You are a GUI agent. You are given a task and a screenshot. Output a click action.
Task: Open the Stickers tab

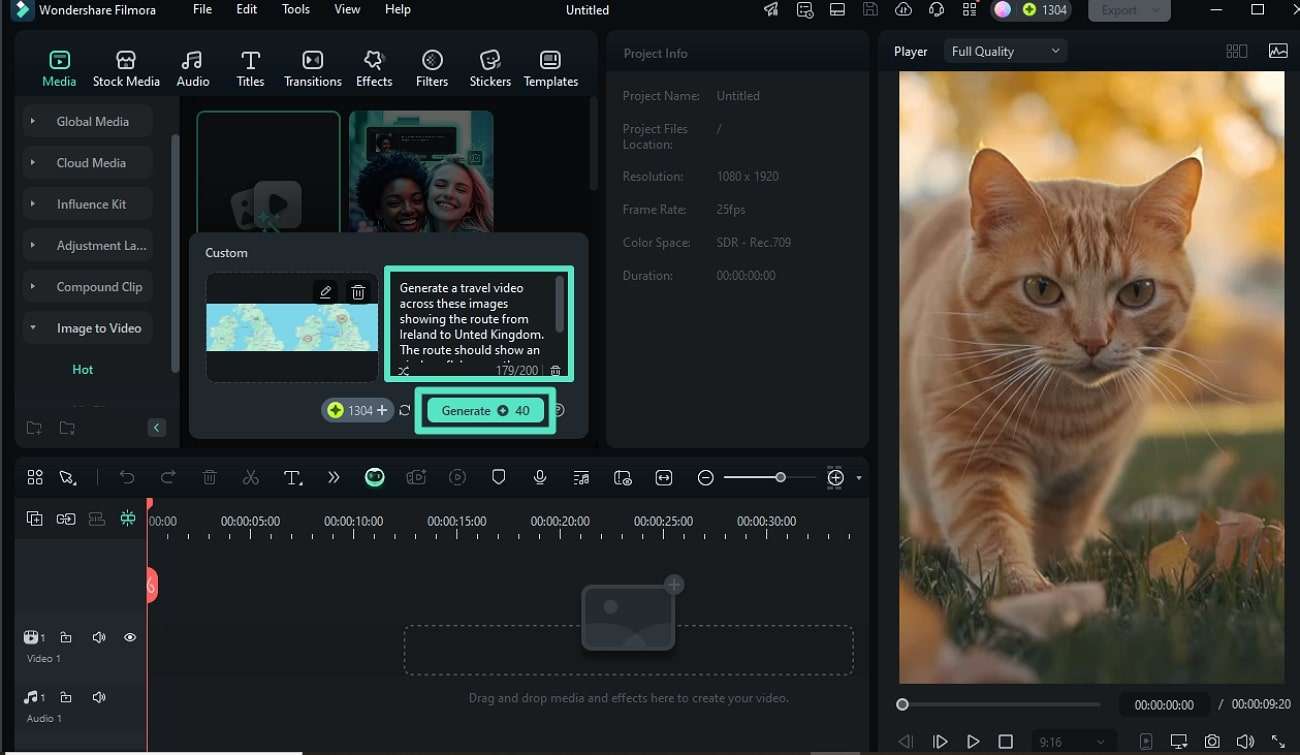coord(490,68)
